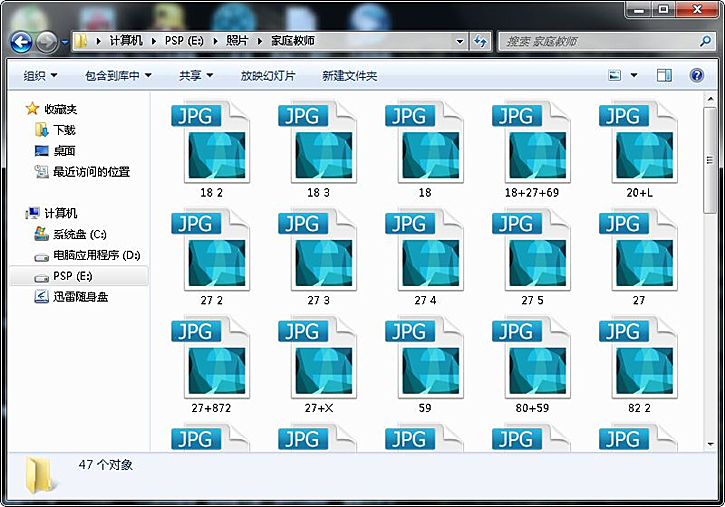Expand the 组织 dropdown menu

pos(40,76)
